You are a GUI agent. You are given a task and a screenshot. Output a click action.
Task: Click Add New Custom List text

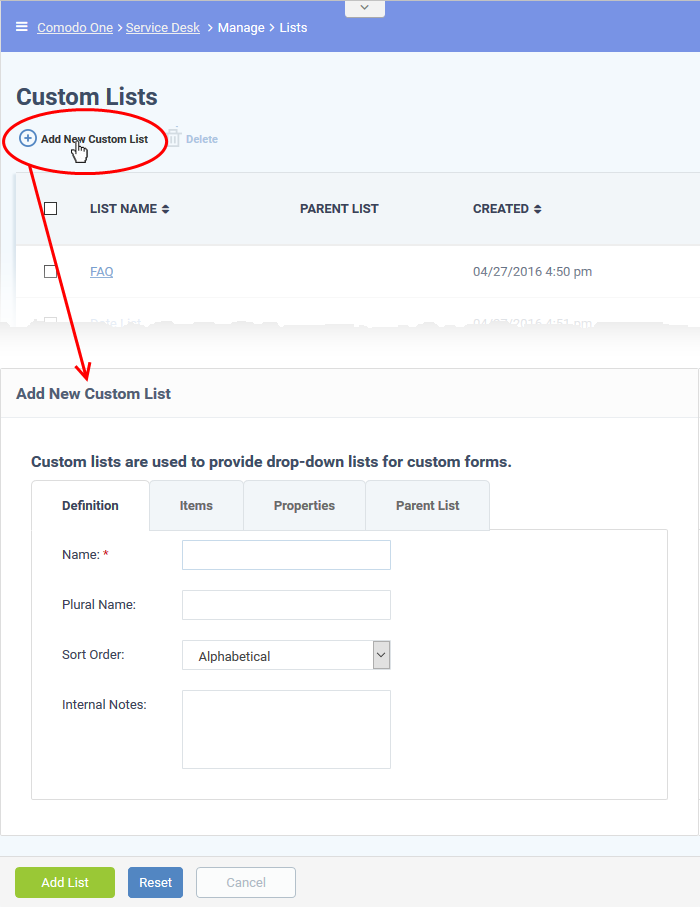click(94, 139)
